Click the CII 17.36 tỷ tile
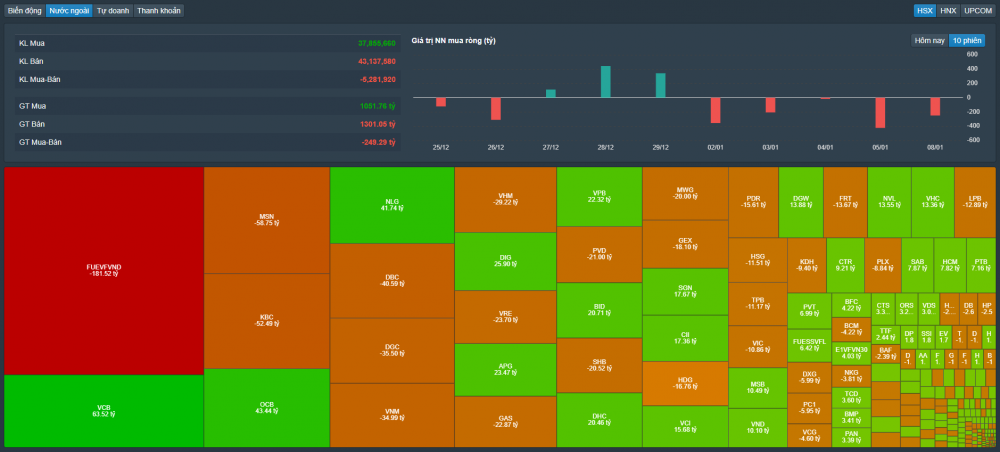This screenshot has width=1000, height=452. pos(685,339)
